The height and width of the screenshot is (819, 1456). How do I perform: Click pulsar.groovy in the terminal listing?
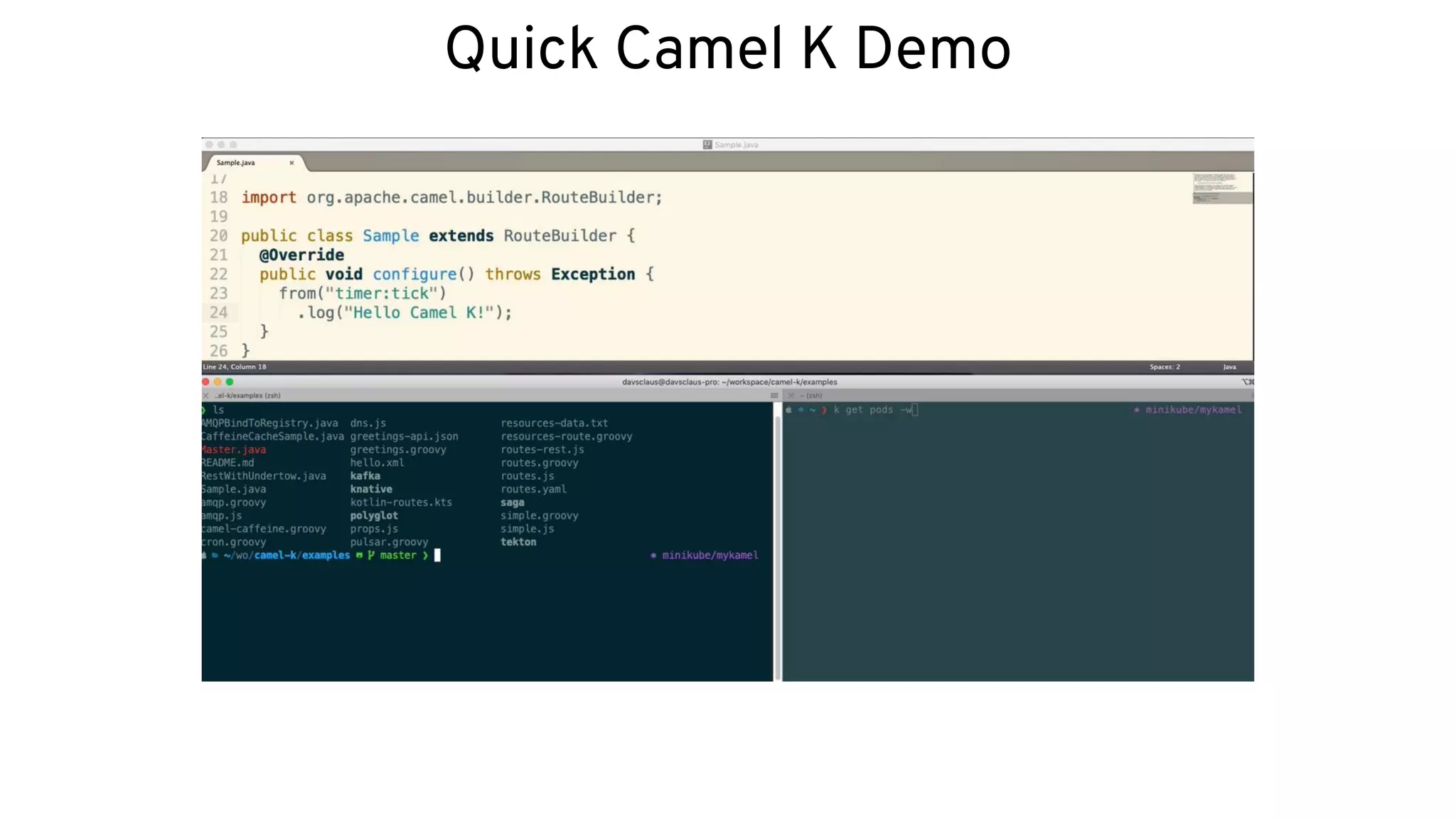tap(389, 542)
